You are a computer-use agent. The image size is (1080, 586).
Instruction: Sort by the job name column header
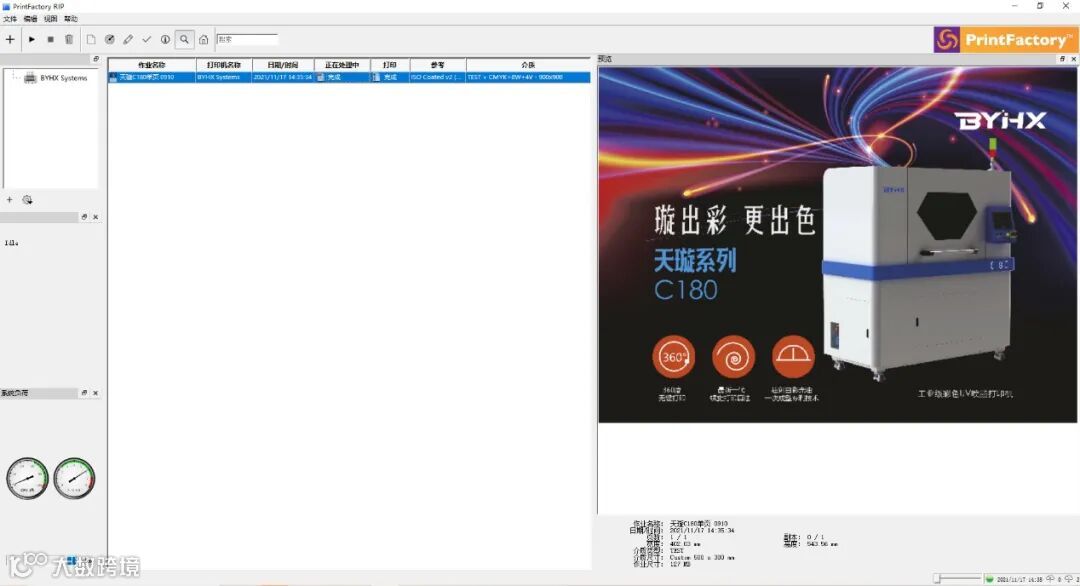pos(152,65)
